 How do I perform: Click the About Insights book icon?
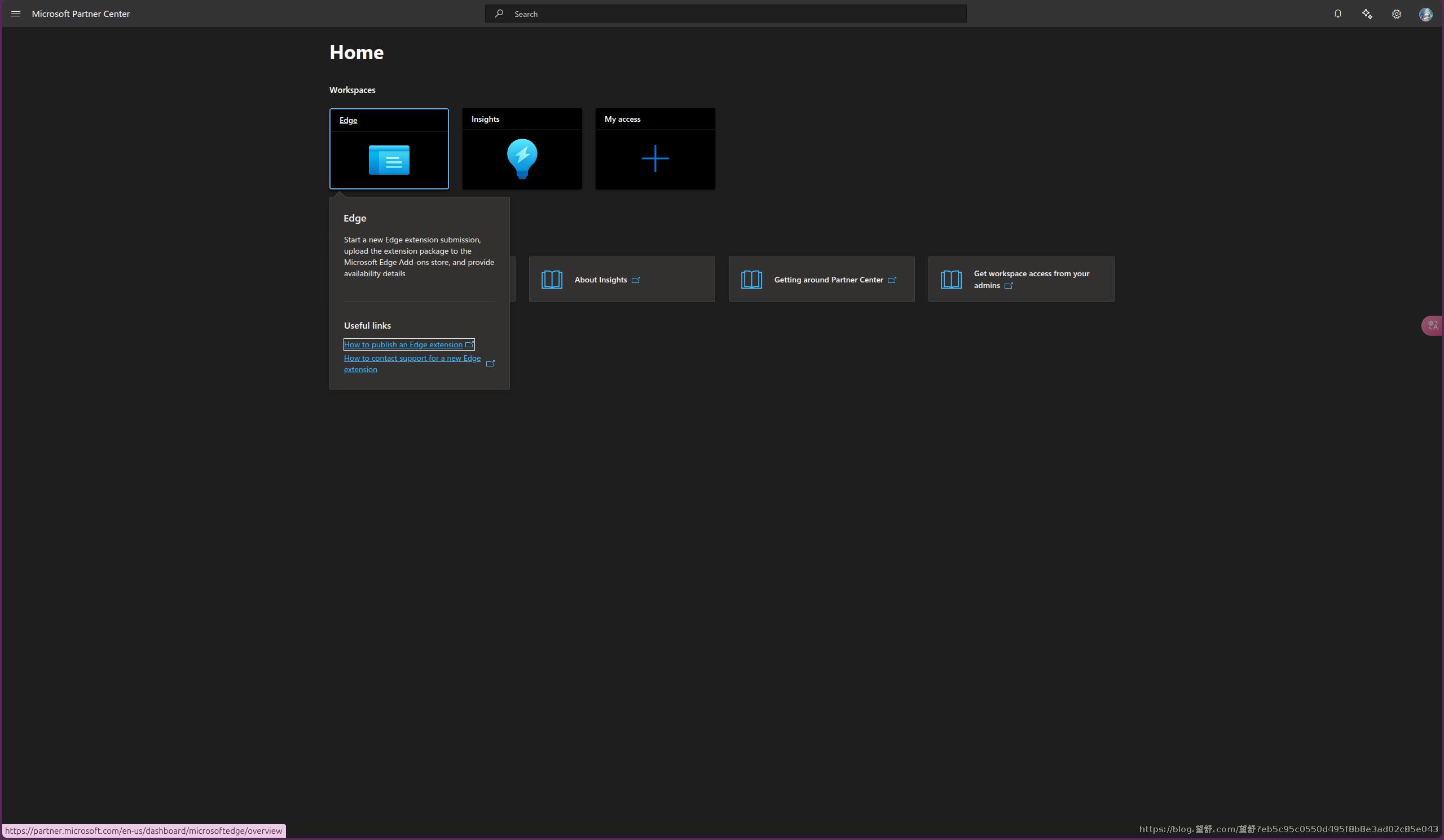[552, 280]
